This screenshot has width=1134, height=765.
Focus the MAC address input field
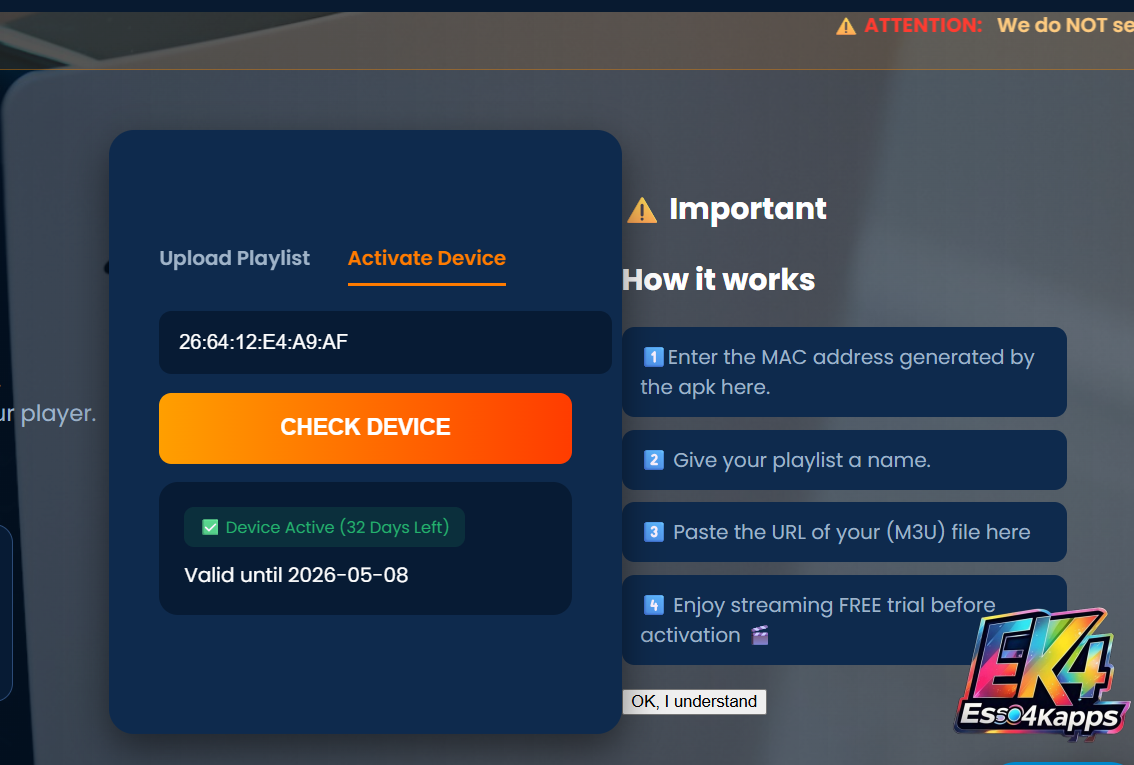tap(385, 342)
